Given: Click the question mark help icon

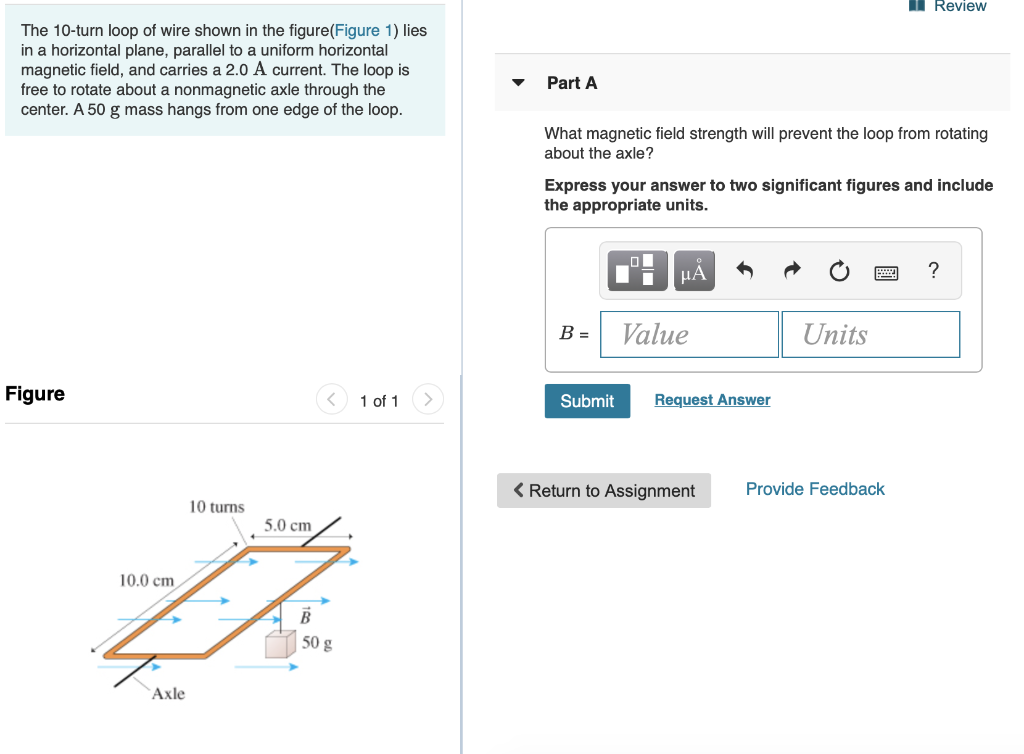Looking at the screenshot, I should [933, 270].
